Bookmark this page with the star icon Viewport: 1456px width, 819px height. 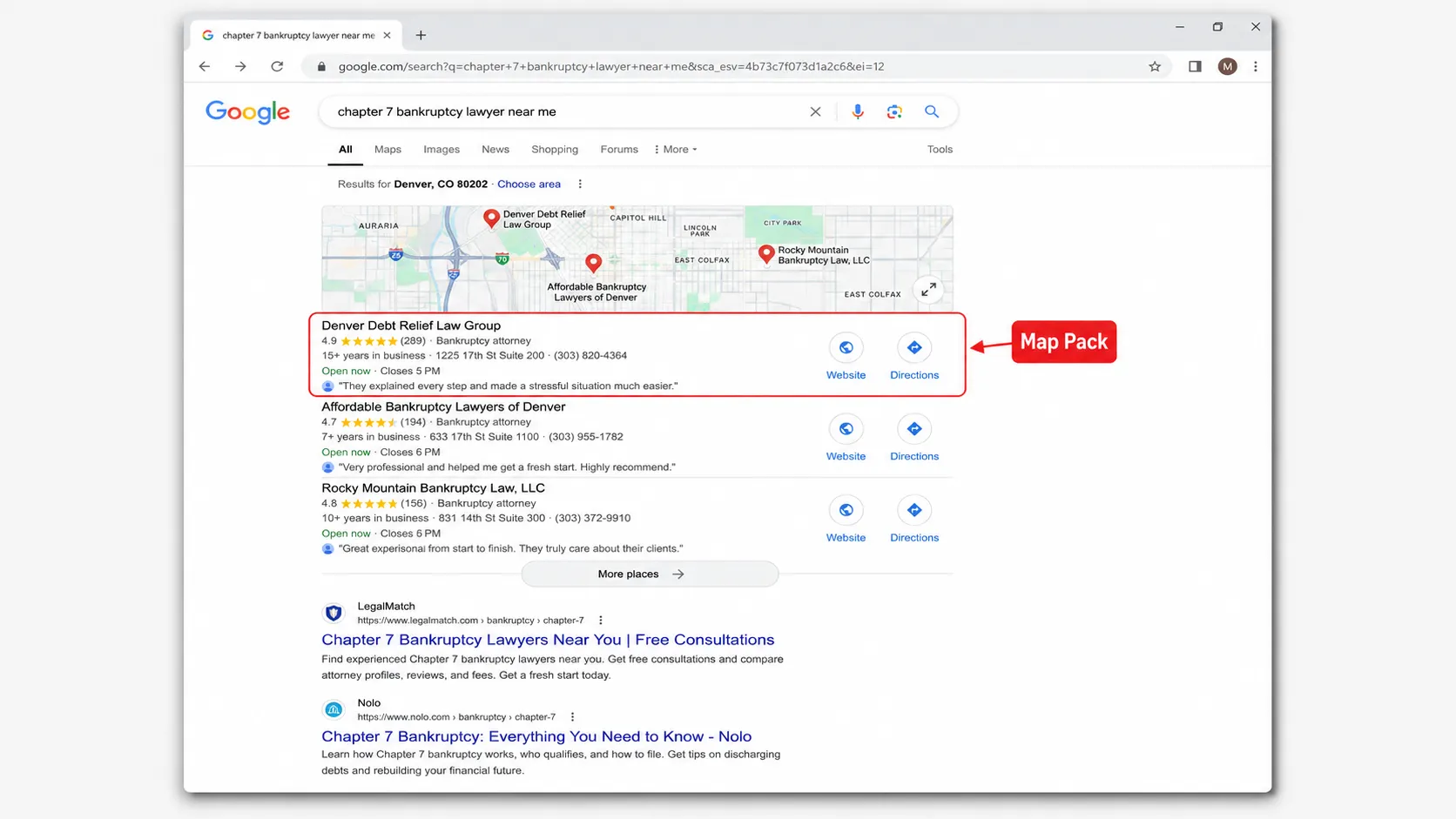[1155, 66]
